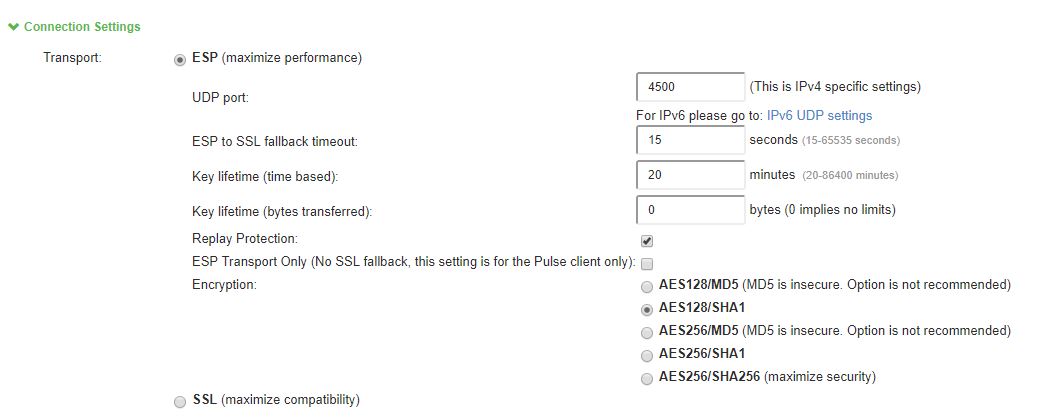
Task: Choose AES128/SHA1 encryption option
Action: (x=647, y=309)
